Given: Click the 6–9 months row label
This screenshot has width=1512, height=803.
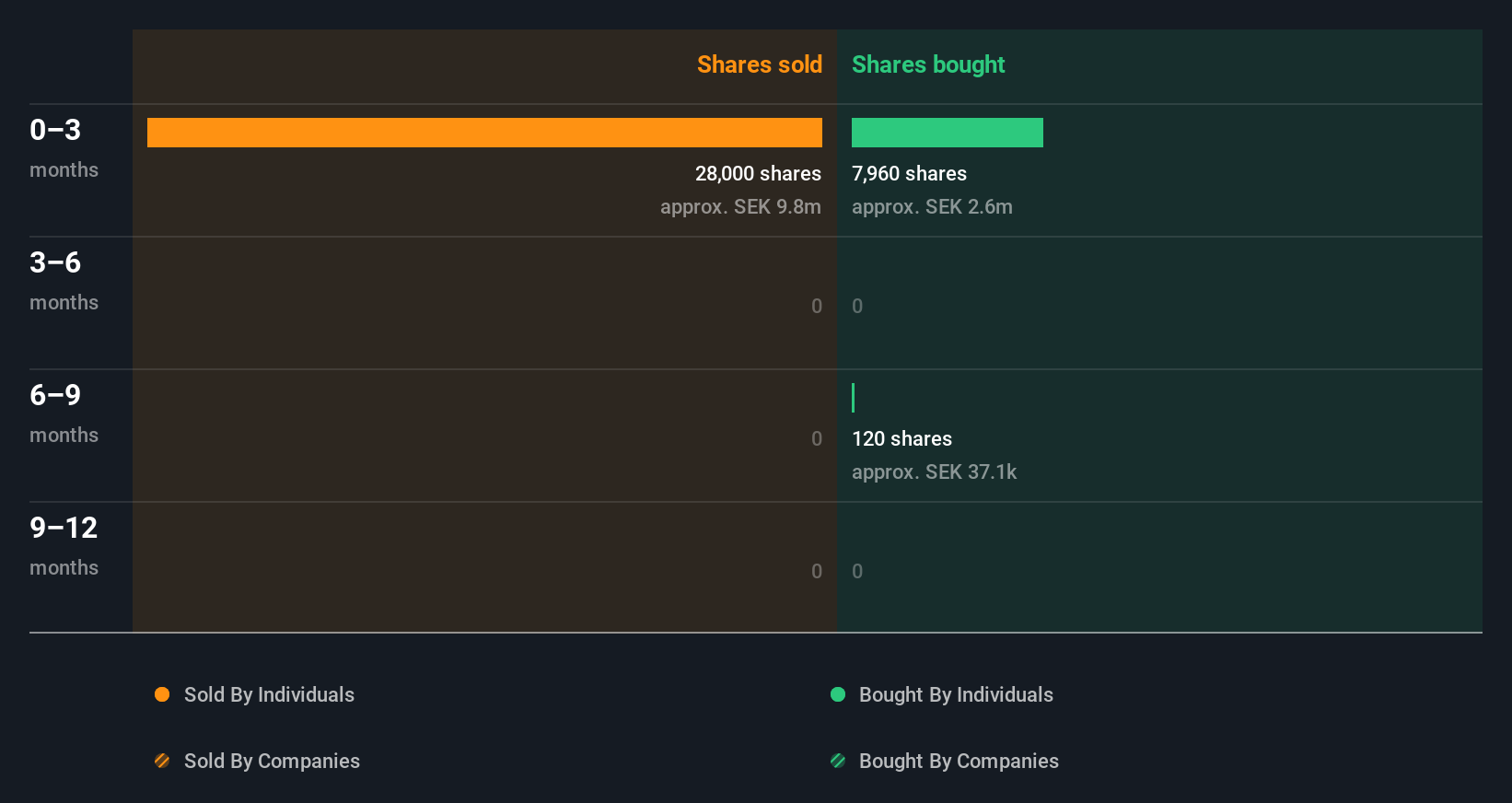Looking at the screenshot, I should click(64, 413).
